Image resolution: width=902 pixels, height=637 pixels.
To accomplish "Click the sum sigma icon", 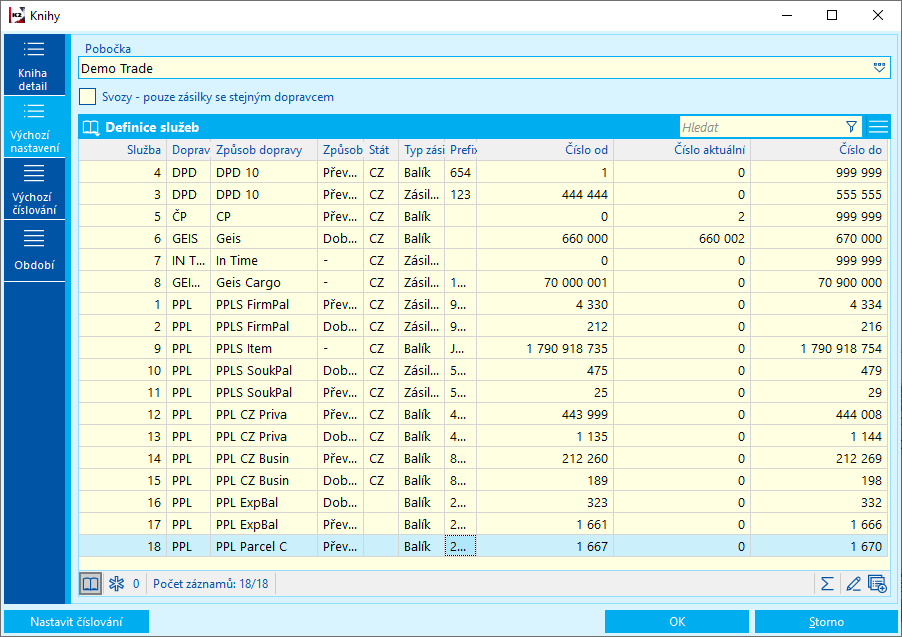I will coord(827,583).
